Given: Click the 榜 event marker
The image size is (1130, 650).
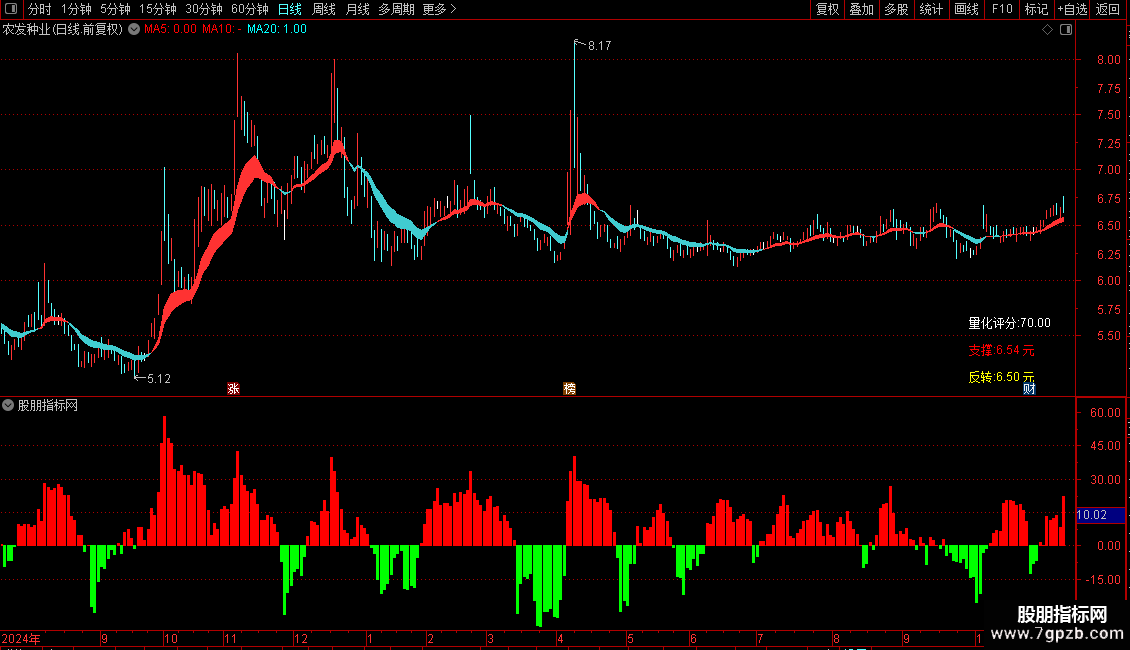Looking at the screenshot, I should pyautogui.click(x=569, y=389).
